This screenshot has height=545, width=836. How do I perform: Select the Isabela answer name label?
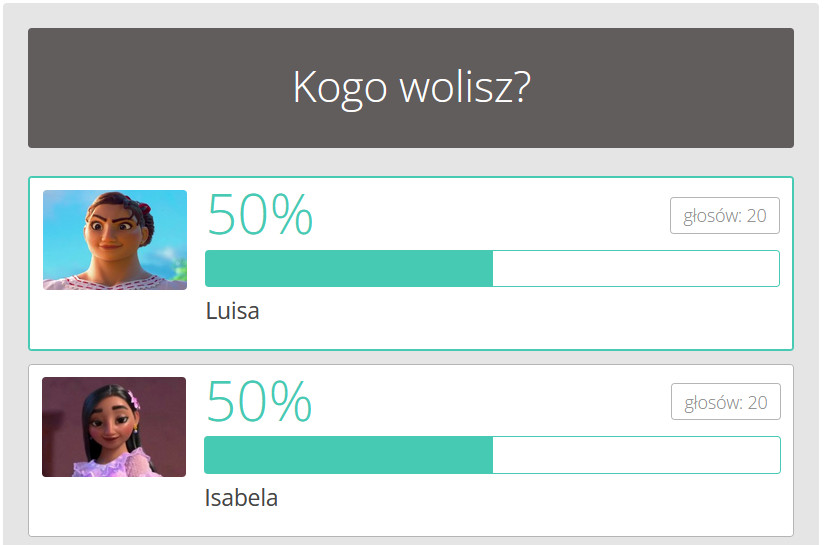[x=241, y=498]
